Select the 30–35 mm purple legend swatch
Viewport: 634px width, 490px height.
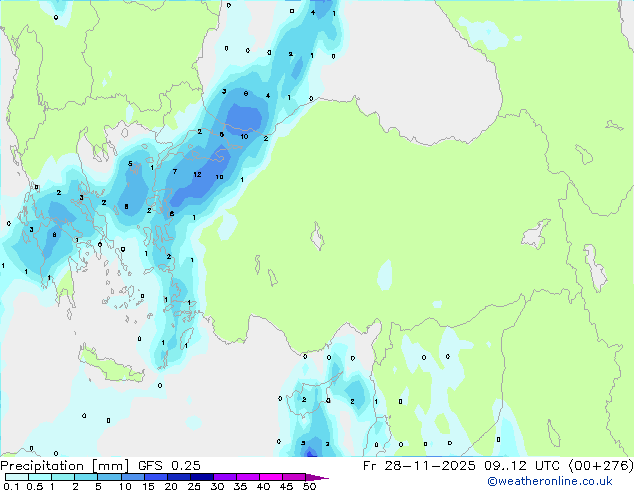(x=224, y=477)
